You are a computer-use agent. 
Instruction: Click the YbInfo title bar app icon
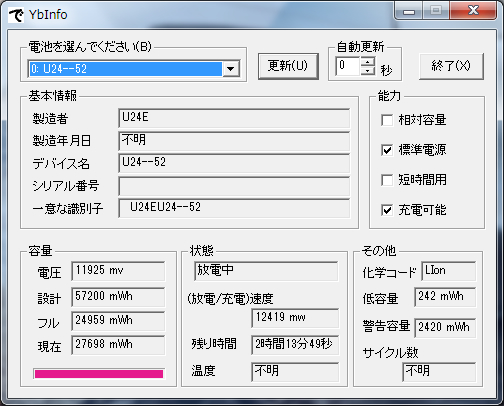click(x=16, y=15)
